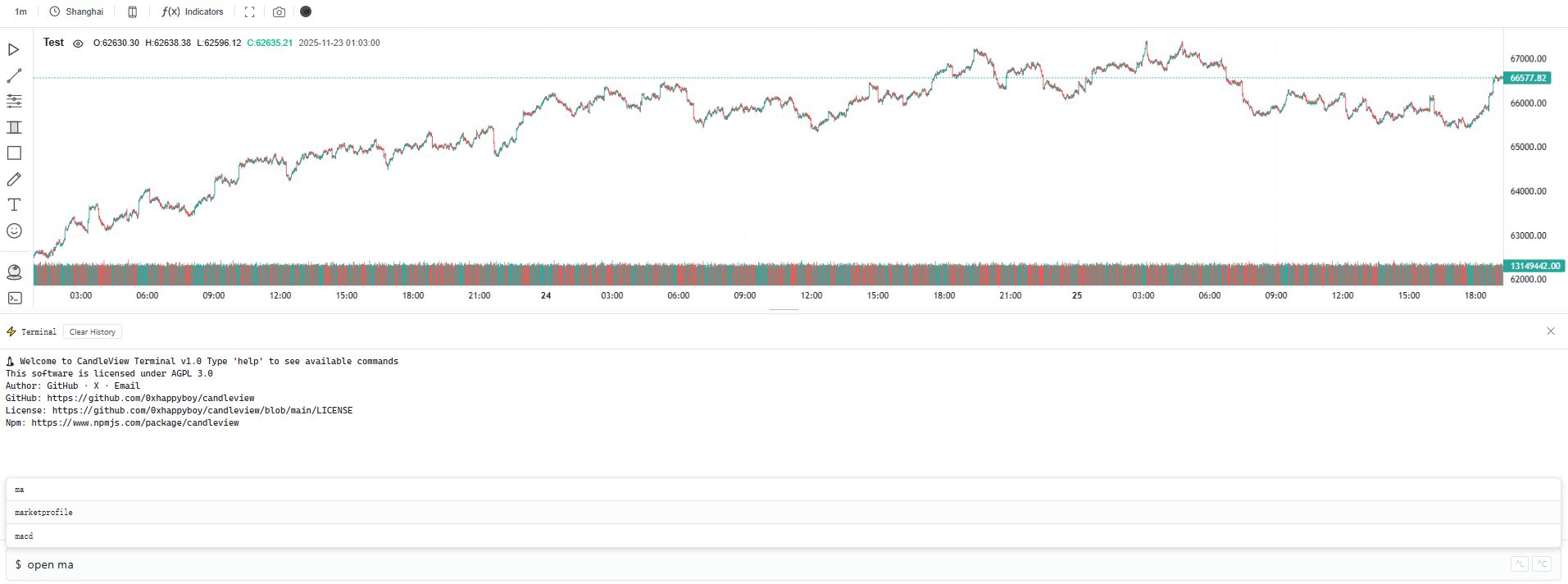Viewport: 1568px width, 584px height.
Task: Click the replay play triangle icon
Action: 14,50
